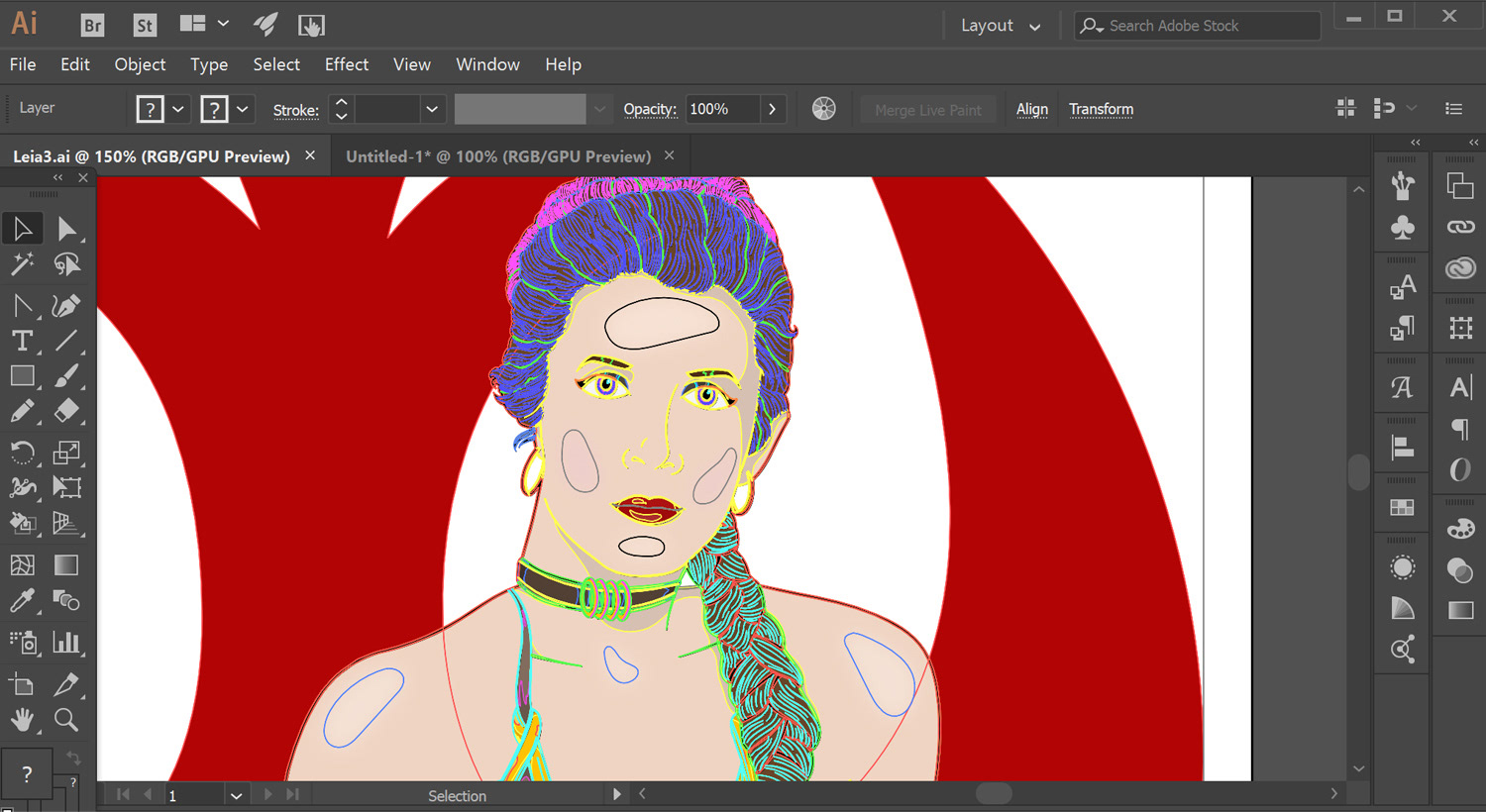Select the Rectangle tool
This screenshot has height=812, width=1486.
(x=23, y=376)
